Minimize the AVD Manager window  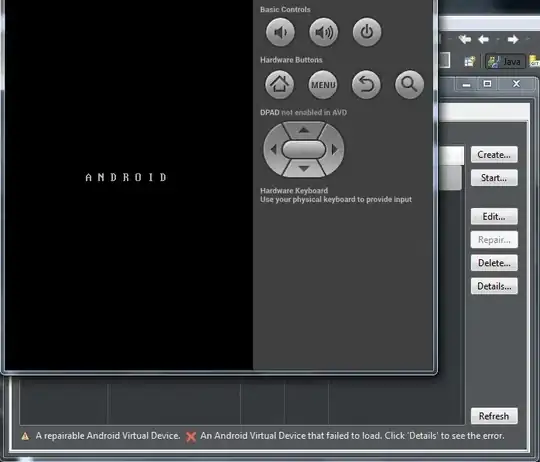[466, 84]
